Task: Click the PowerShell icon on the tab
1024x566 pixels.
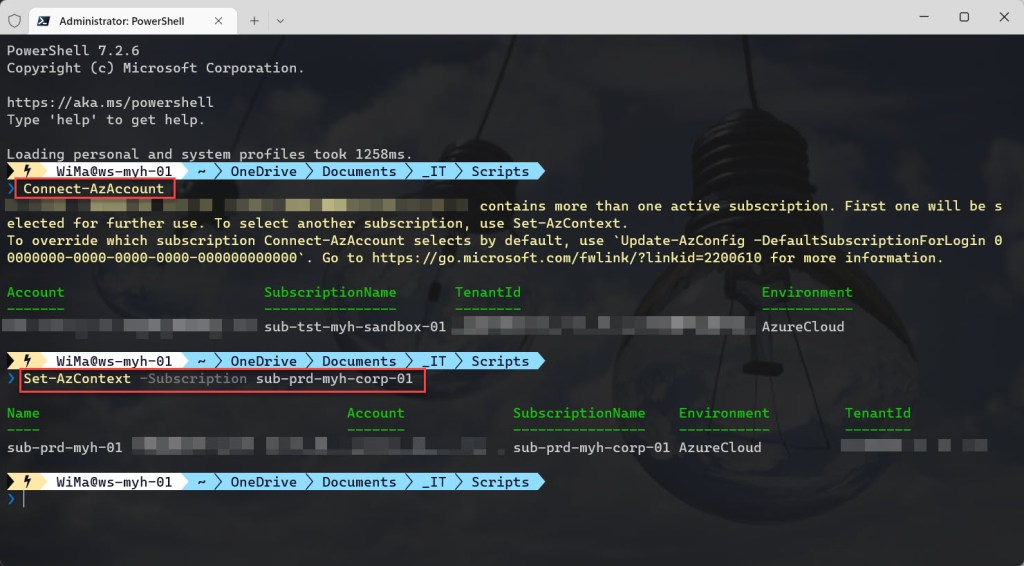Action: (x=44, y=20)
